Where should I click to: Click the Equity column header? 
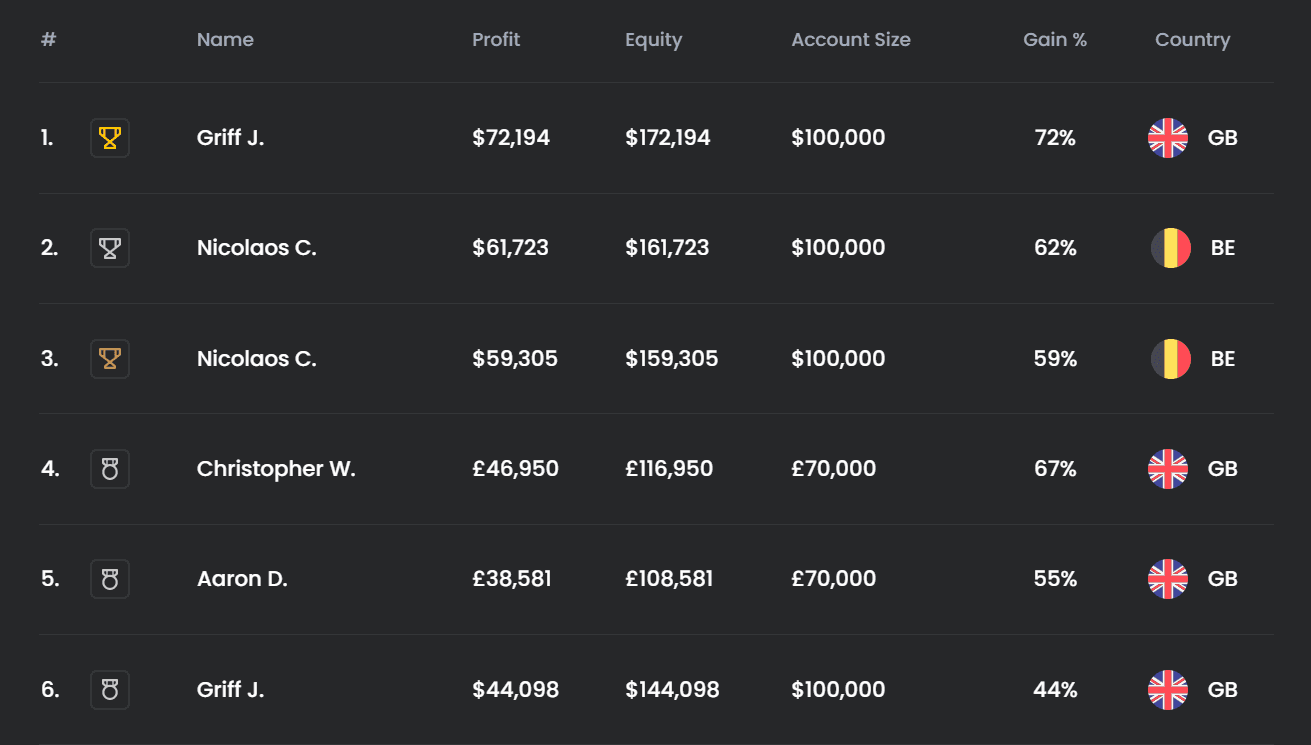point(653,40)
